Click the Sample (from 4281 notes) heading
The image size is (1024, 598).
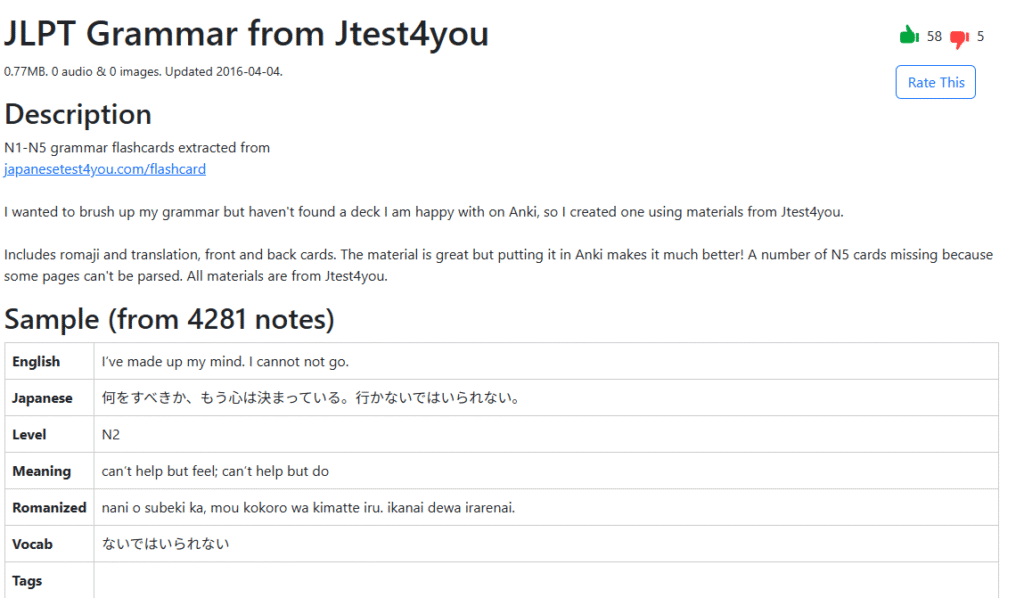click(169, 319)
